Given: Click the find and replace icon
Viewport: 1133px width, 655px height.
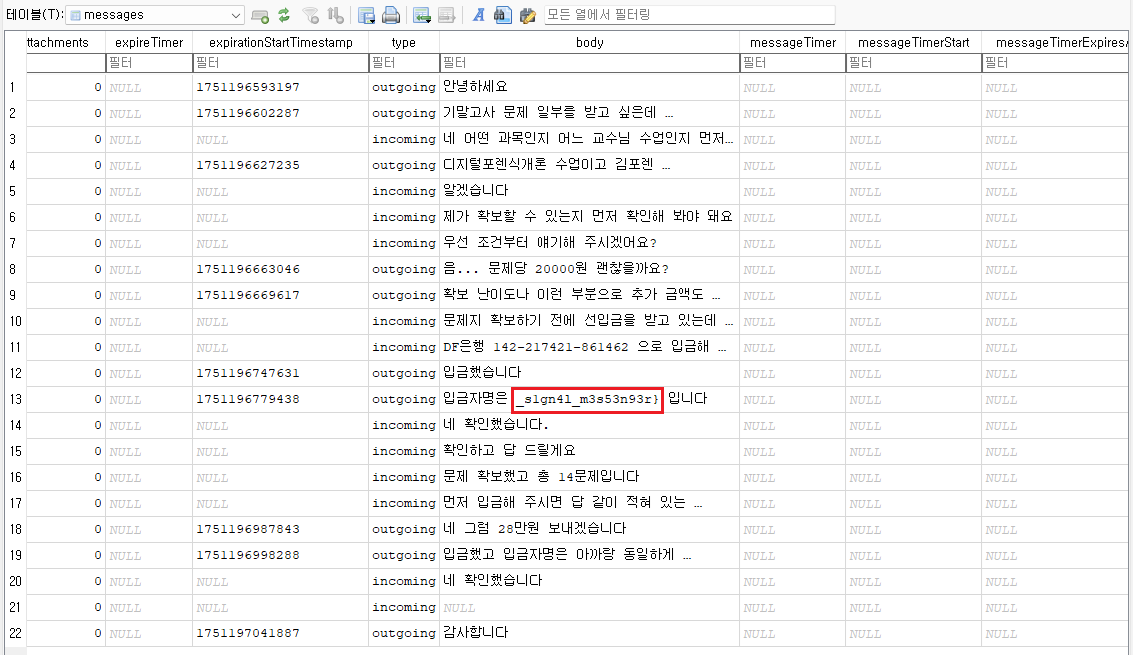Looking at the screenshot, I should [527, 15].
